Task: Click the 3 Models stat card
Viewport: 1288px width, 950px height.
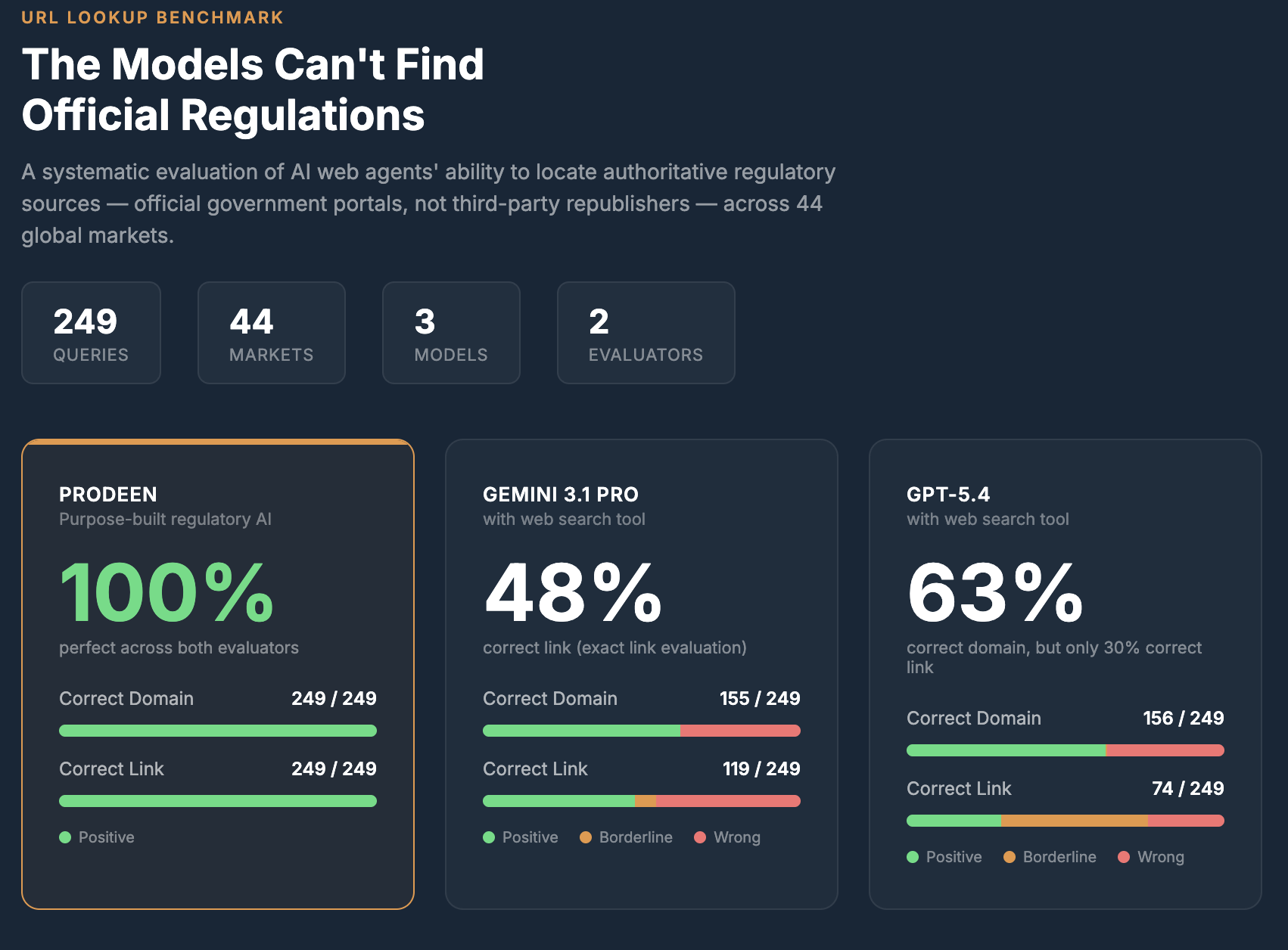Action: click(x=451, y=333)
